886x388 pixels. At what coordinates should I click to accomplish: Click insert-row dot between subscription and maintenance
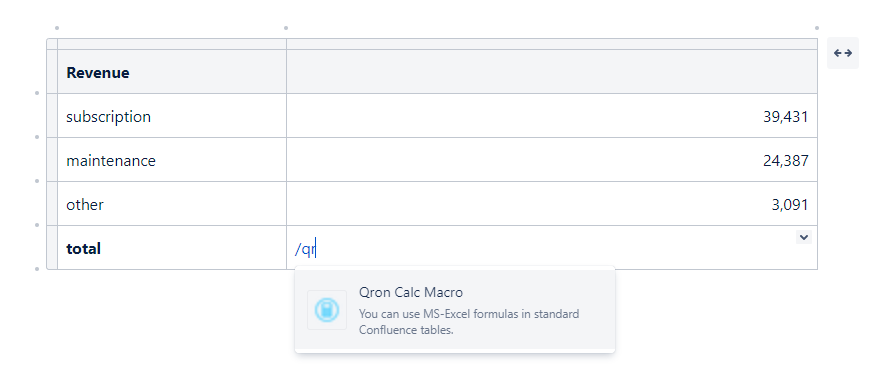[x=37, y=137]
